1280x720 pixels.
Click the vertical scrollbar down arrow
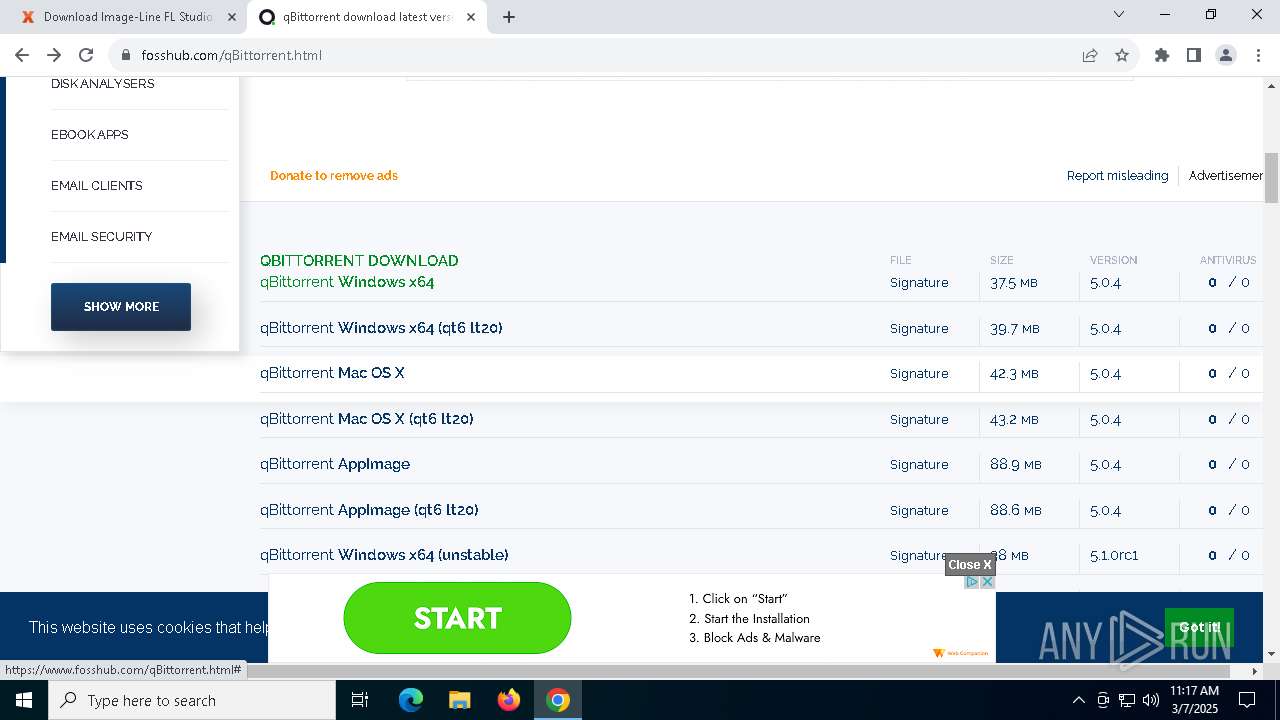pos(1271,654)
